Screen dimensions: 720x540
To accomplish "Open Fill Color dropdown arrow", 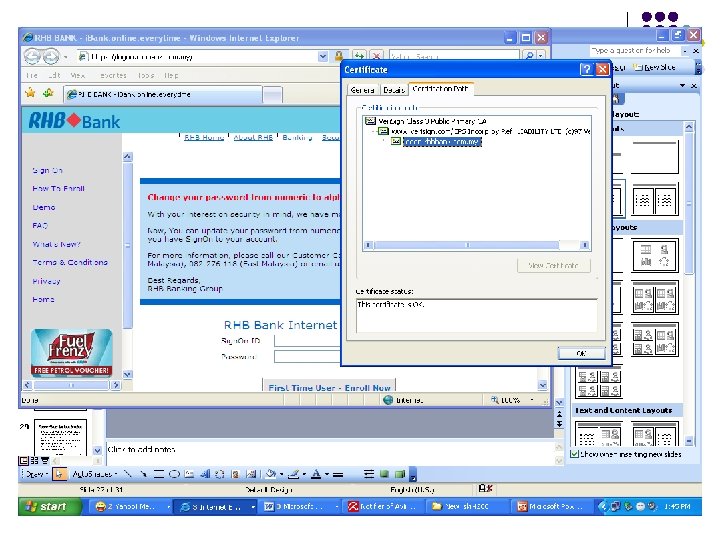I will click(281, 474).
